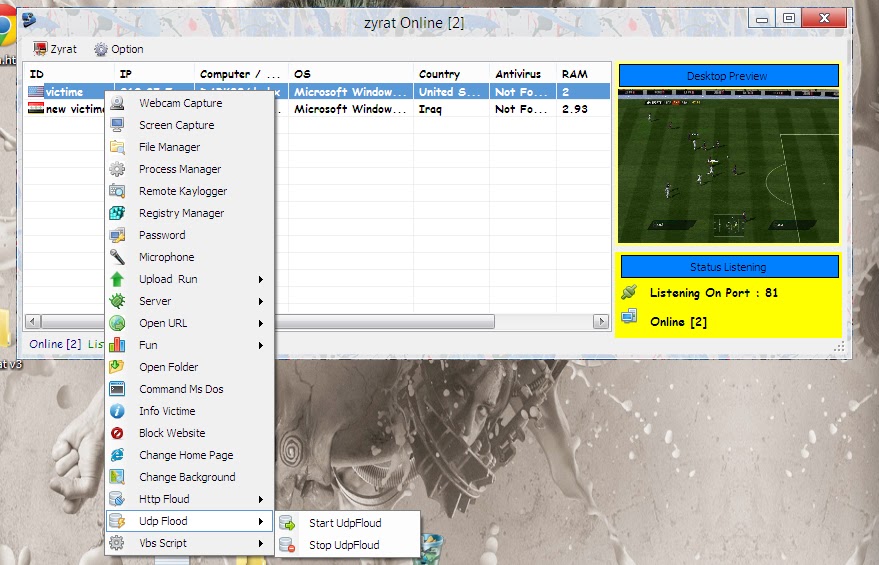
Task: Click the plug icon beside Listening On Port
Action: coord(630,292)
